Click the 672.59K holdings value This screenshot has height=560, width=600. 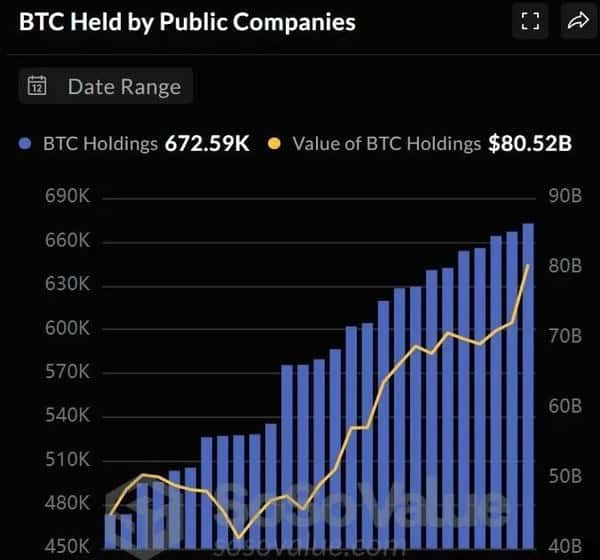(x=207, y=143)
